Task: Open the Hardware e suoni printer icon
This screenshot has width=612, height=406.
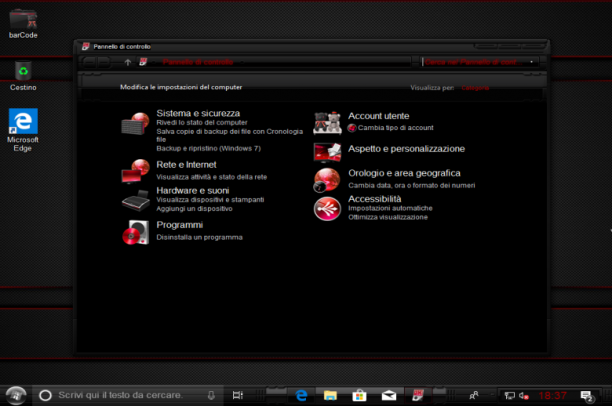Action: click(136, 201)
